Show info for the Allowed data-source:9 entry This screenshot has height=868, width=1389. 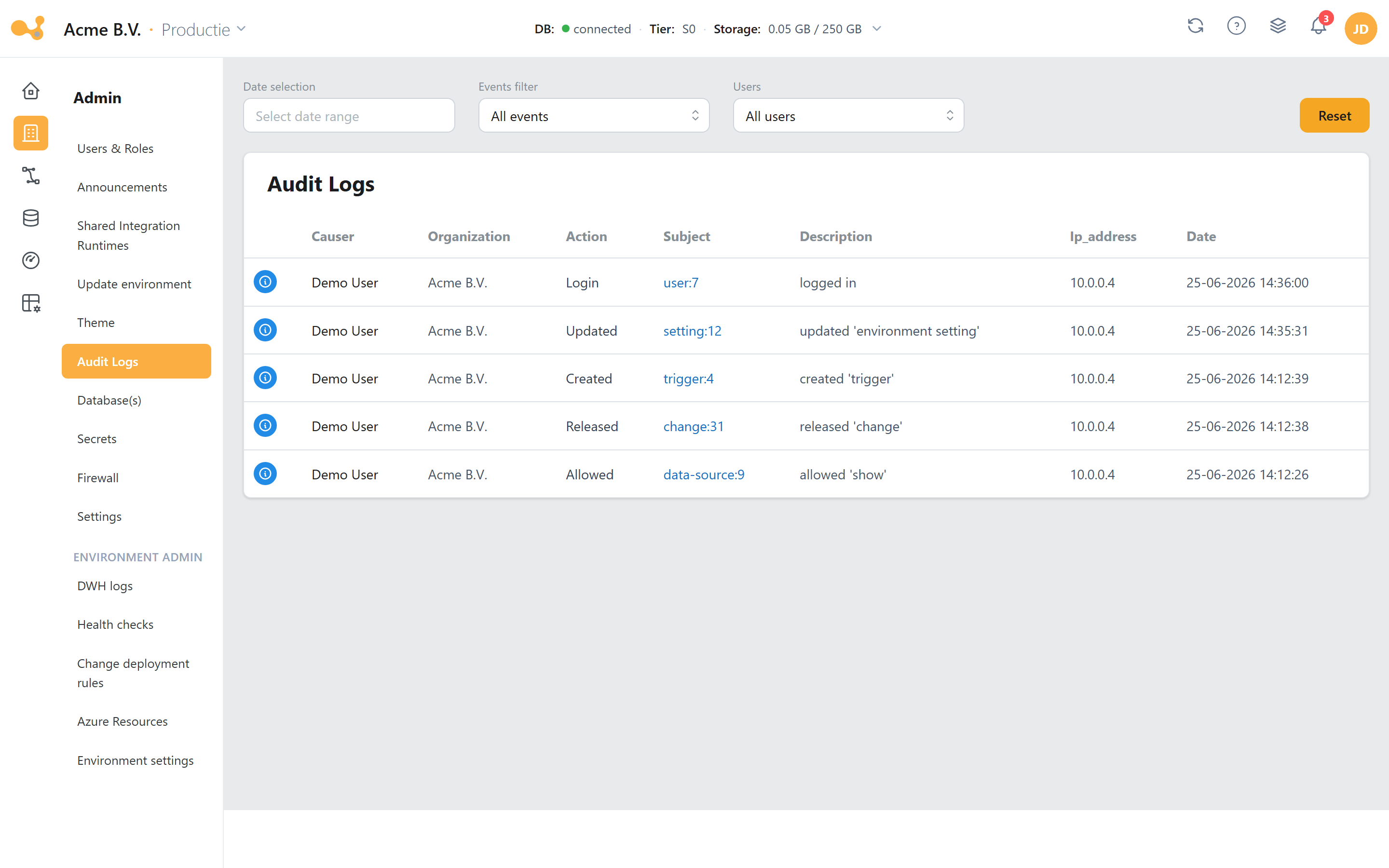click(265, 474)
